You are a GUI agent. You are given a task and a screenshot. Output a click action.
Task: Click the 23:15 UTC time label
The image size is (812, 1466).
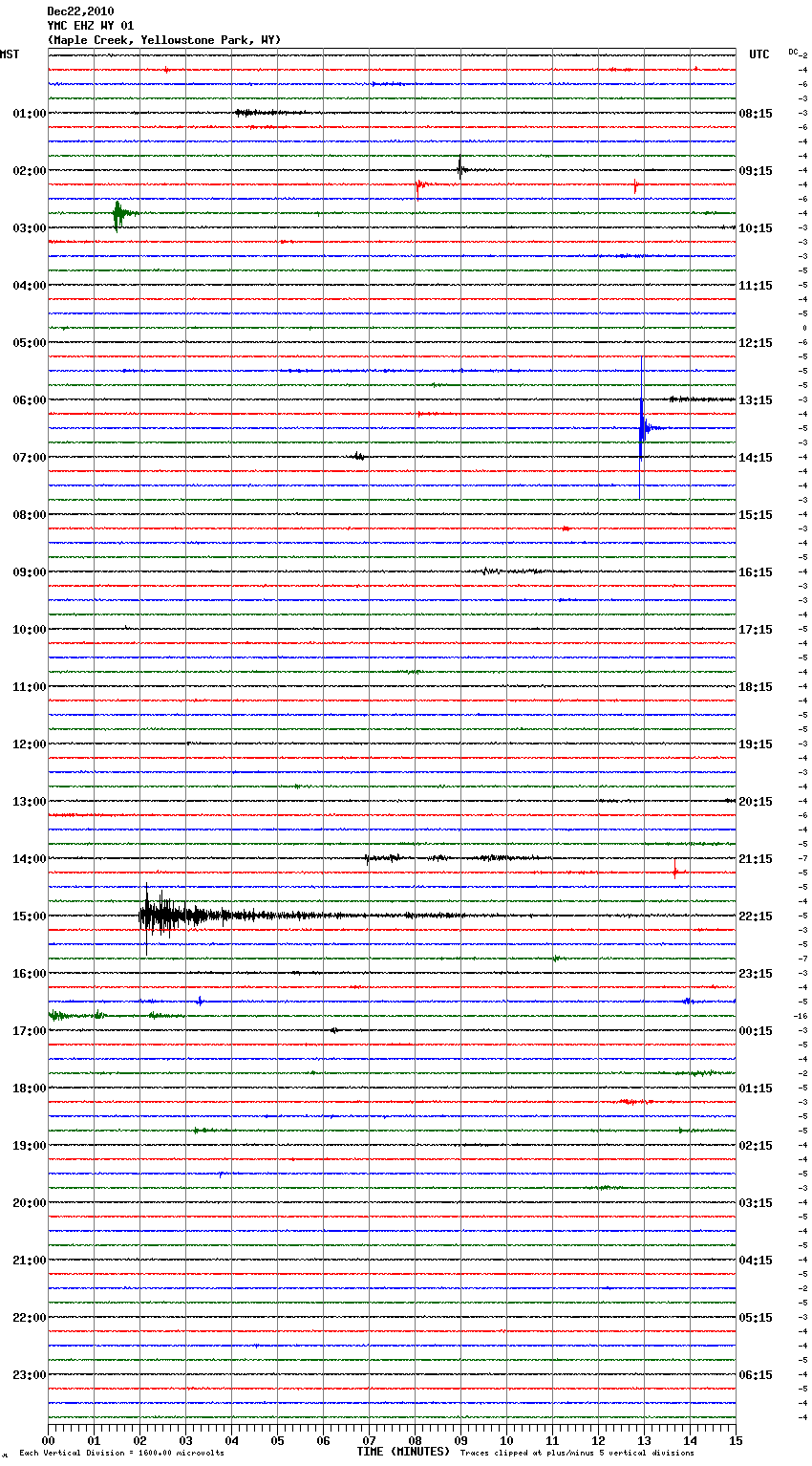coord(756,974)
